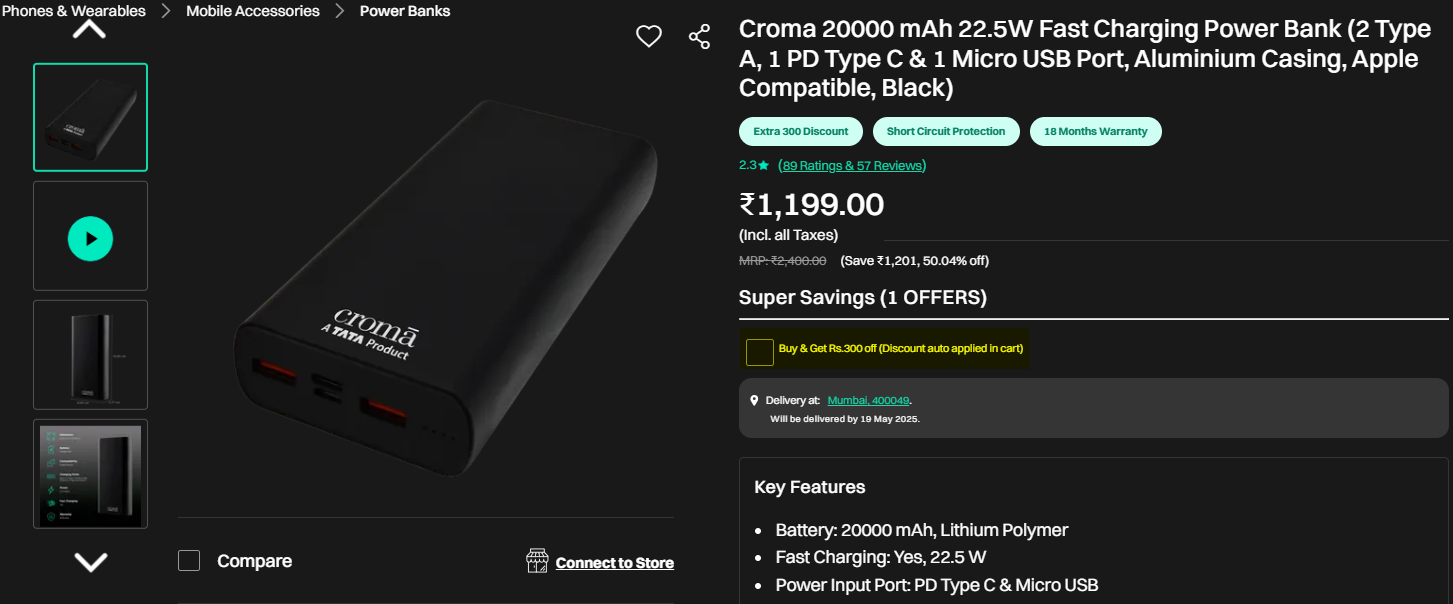
Task: Click the location pin icon near Delivery at
Action: pos(755,400)
